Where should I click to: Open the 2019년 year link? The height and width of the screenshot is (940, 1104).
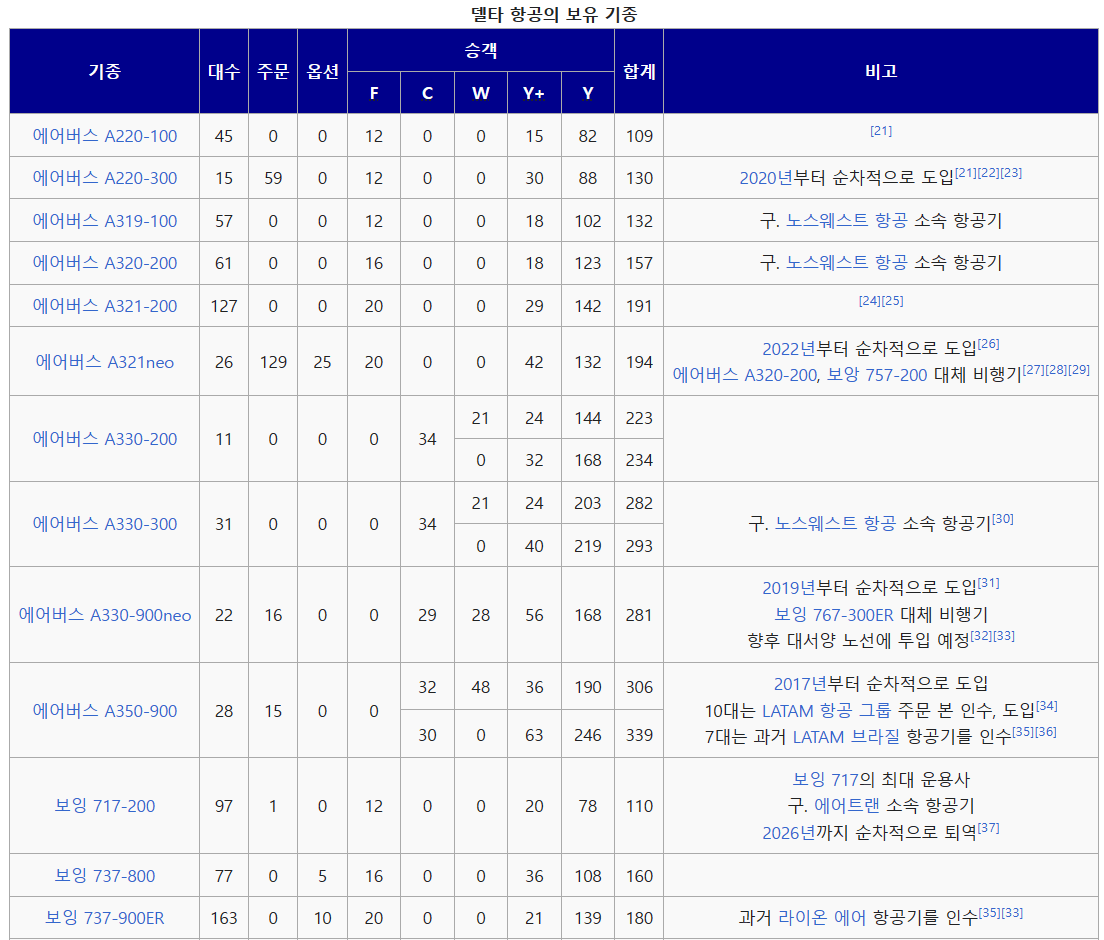(x=789, y=589)
